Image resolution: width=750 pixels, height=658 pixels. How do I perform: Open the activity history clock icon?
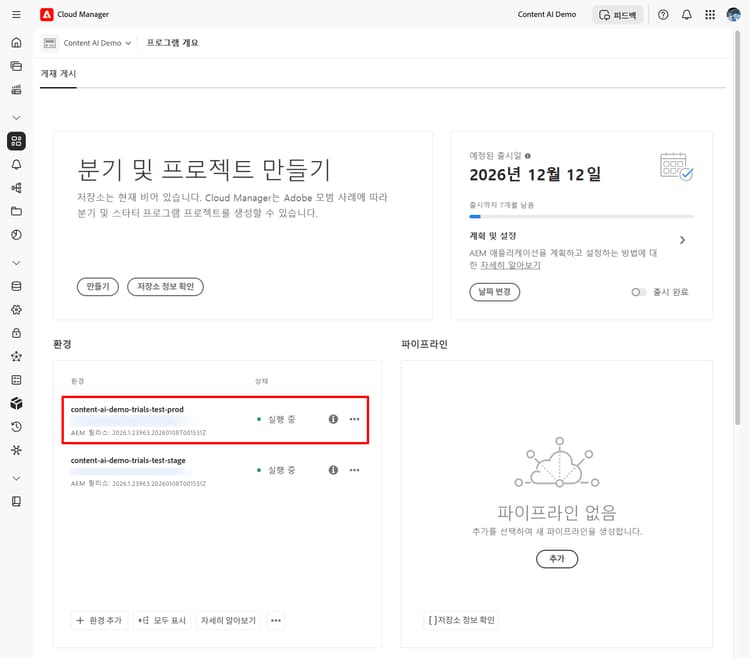tap(16, 427)
